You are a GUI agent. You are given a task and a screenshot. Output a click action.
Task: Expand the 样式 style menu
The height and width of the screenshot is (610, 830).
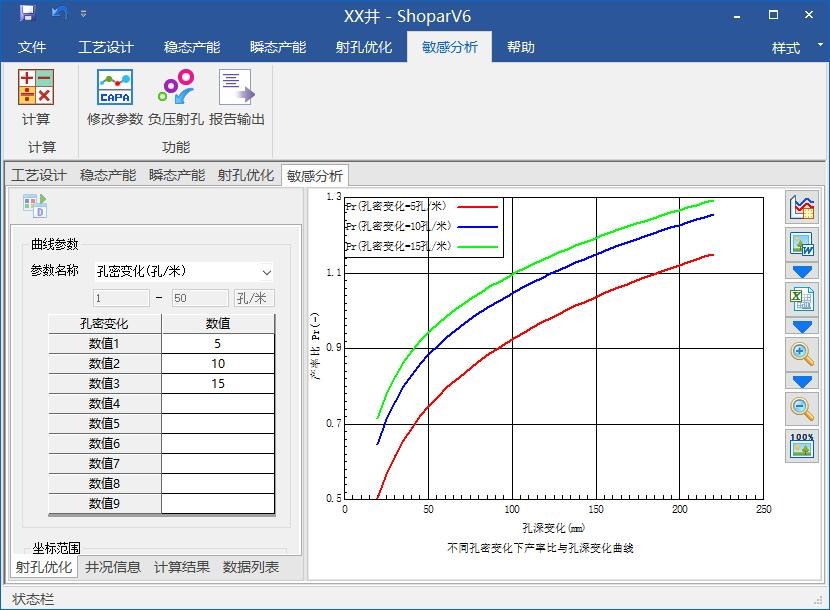[x=792, y=48]
